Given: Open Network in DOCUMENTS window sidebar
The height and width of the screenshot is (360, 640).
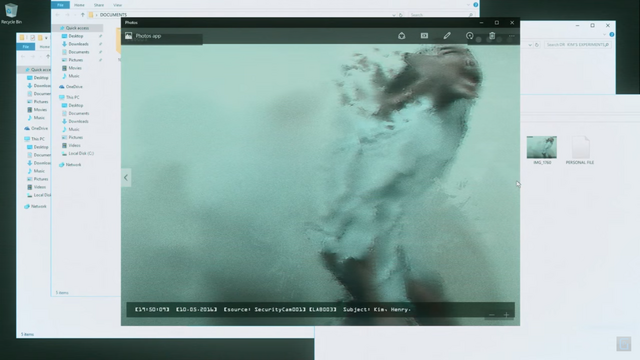Looking at the screenshot, I should pos(70,164).
